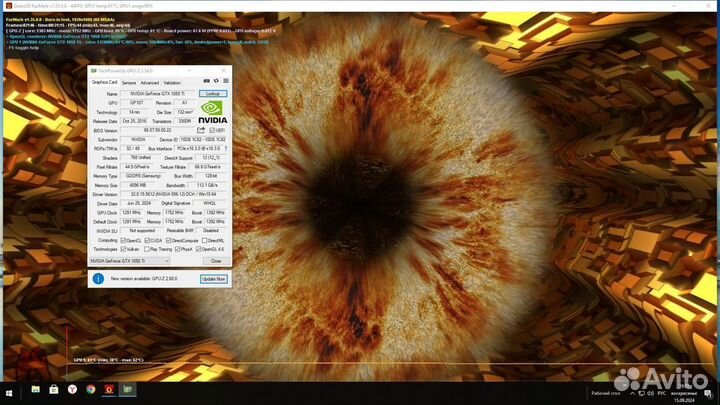Open the GPU selection dropdown

[x=130, y=260]
